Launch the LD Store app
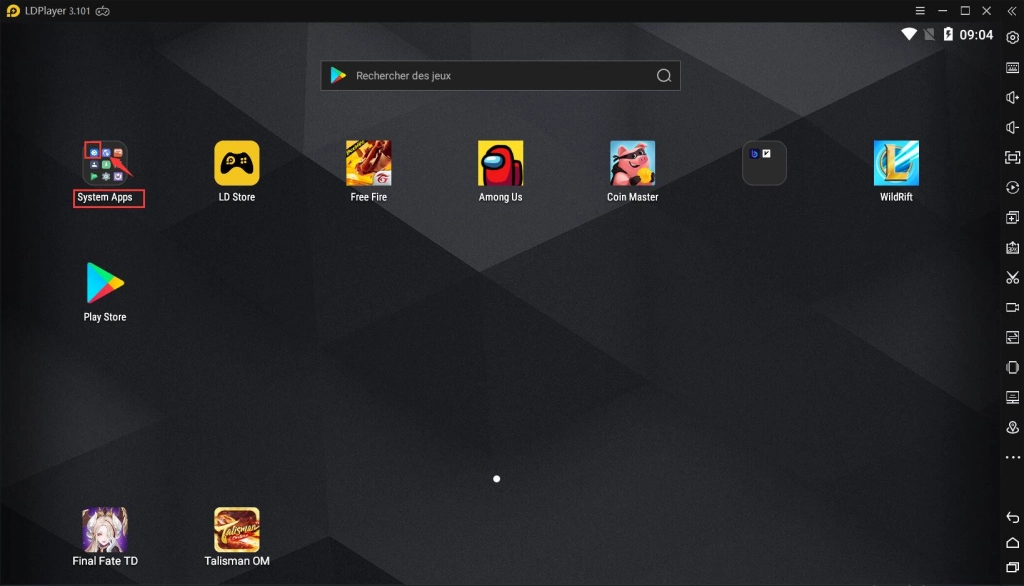Viewport: 1024px width, 586px height. (x=237, y=163)
